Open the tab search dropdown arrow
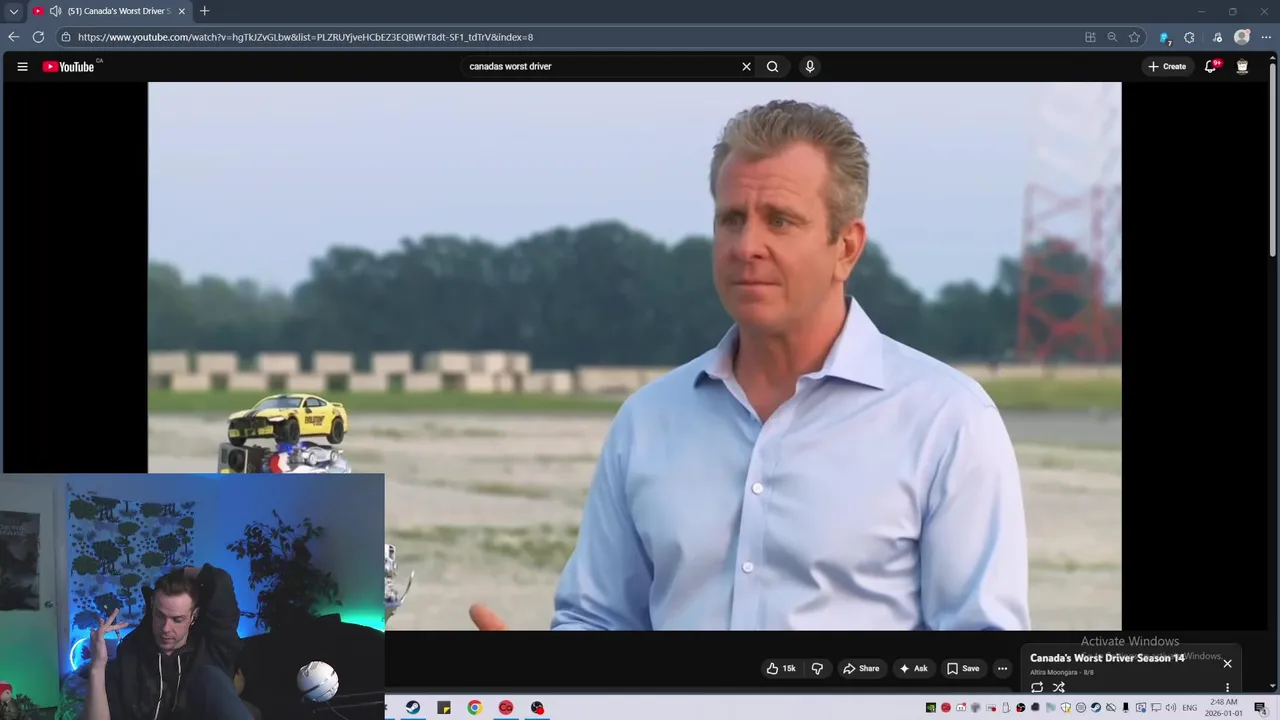 [x=13, y=11]
